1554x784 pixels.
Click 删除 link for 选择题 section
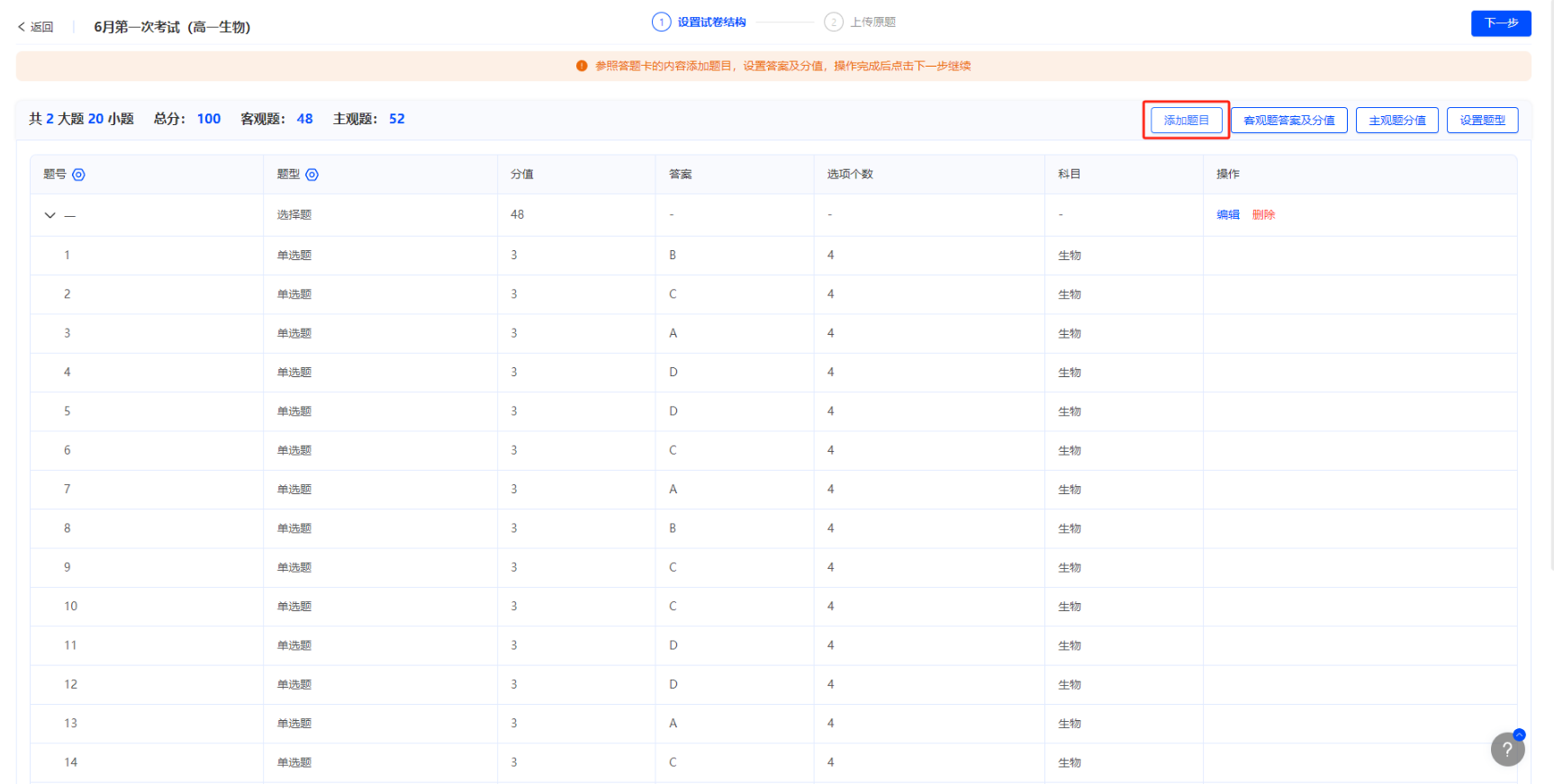point(1263,214)
